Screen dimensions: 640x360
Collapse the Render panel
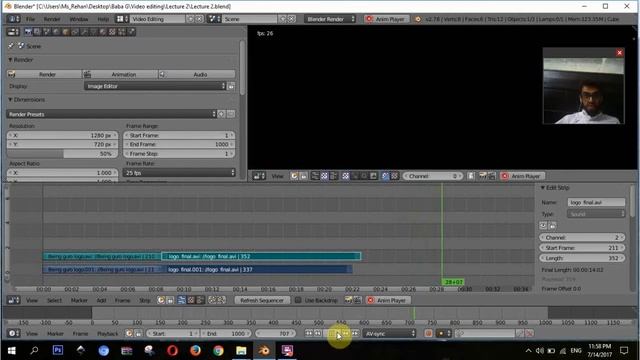tap(10, 60)
